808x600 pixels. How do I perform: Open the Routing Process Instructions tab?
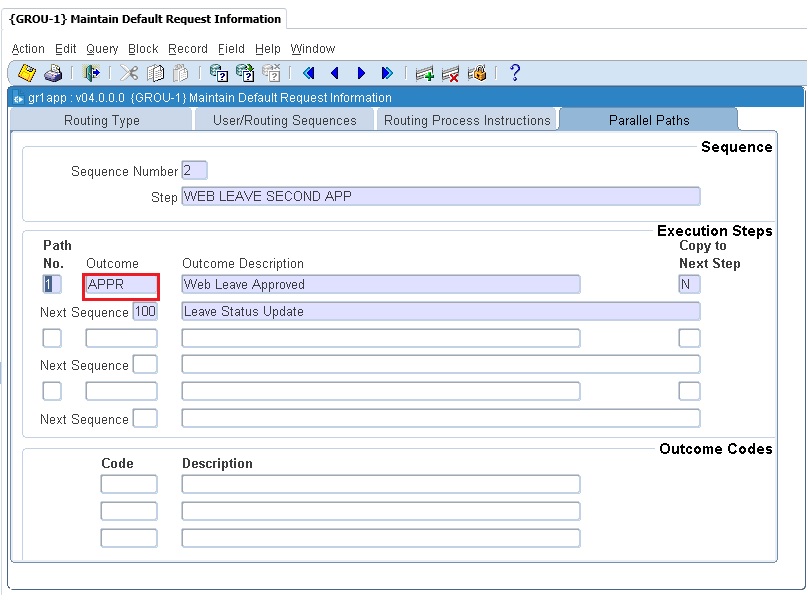click(467, 120)
